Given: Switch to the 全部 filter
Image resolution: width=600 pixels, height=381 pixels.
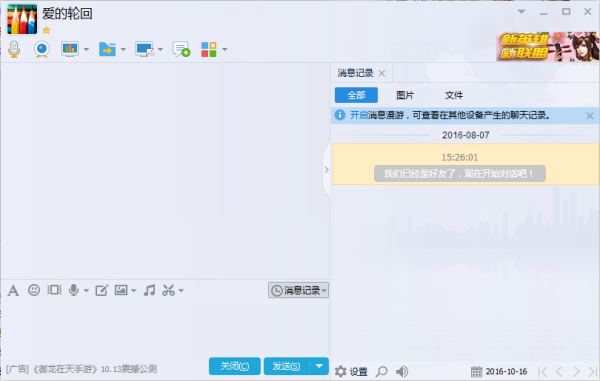Looking at the screenshot, I should pyautogui.click(x=356, y=95).
